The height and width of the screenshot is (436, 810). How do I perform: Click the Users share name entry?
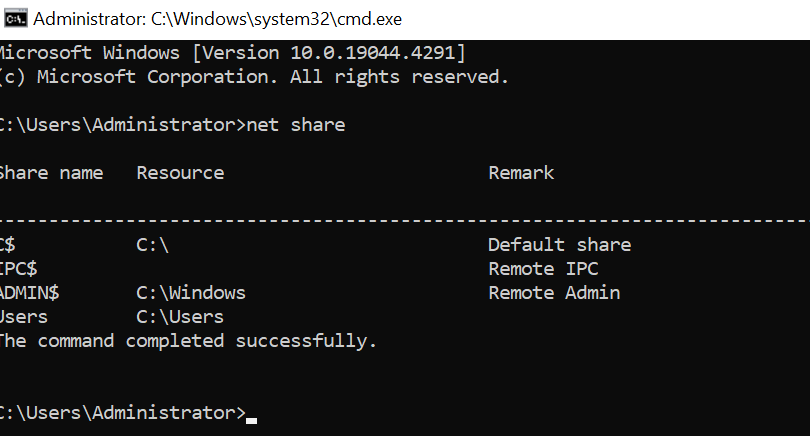[24, 317]
